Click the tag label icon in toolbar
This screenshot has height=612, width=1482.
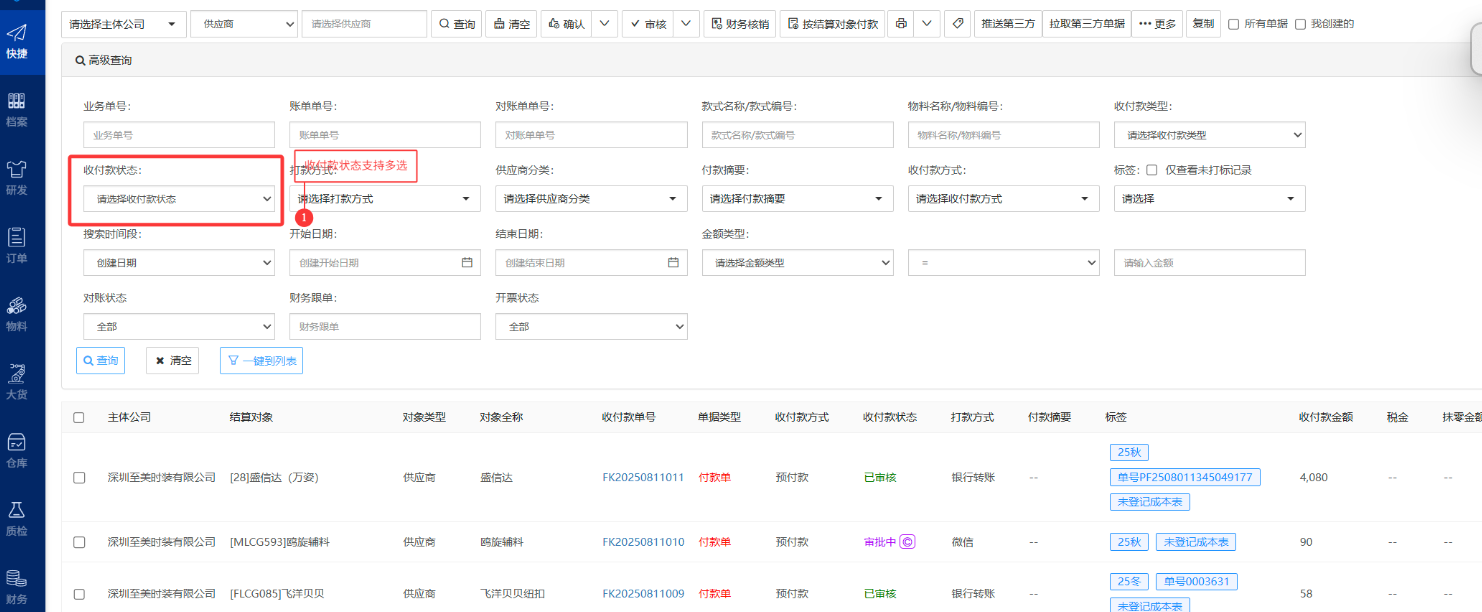pos(958,24)
